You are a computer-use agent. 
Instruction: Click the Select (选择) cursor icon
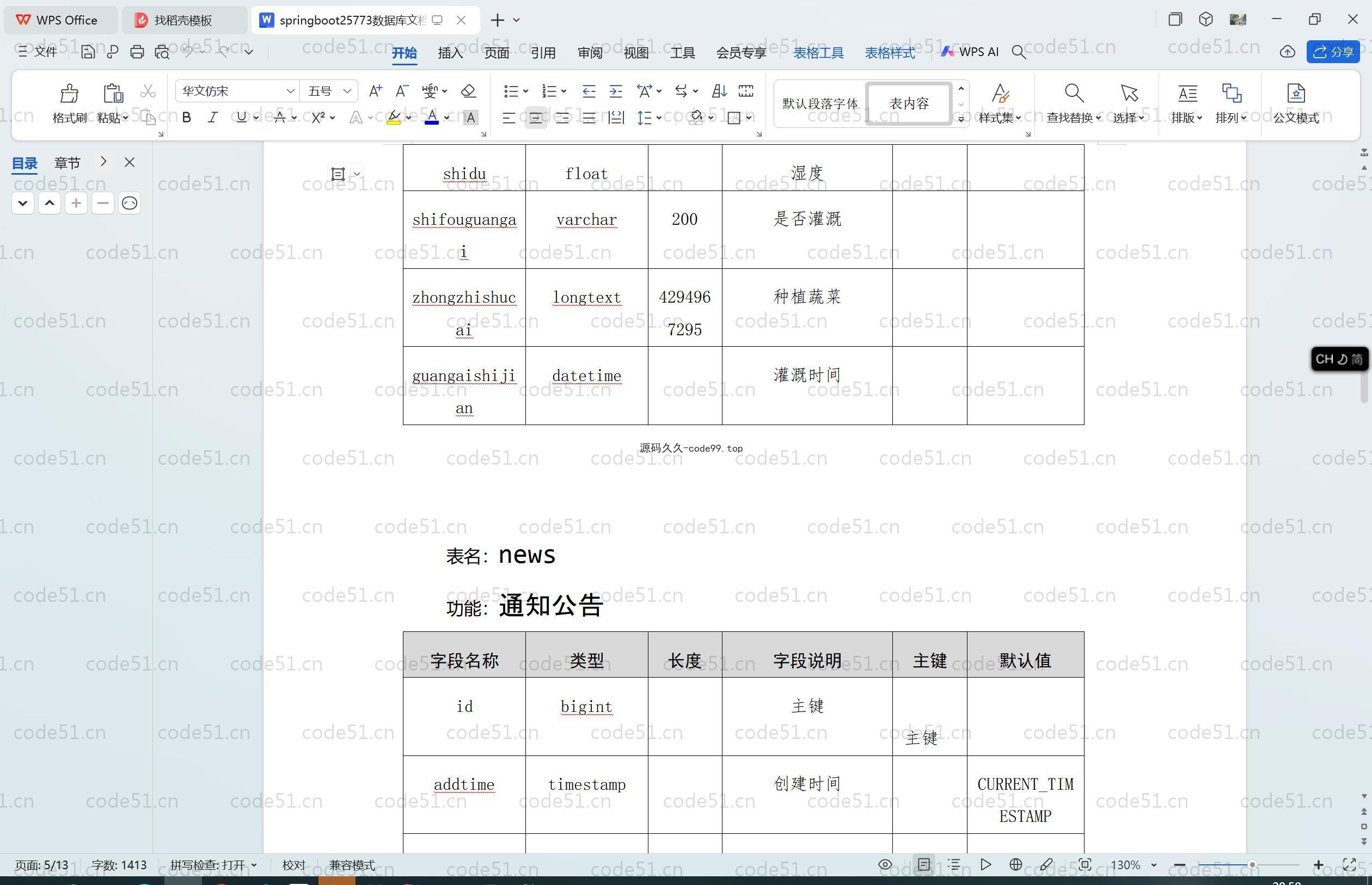[x=1129, y=93]
